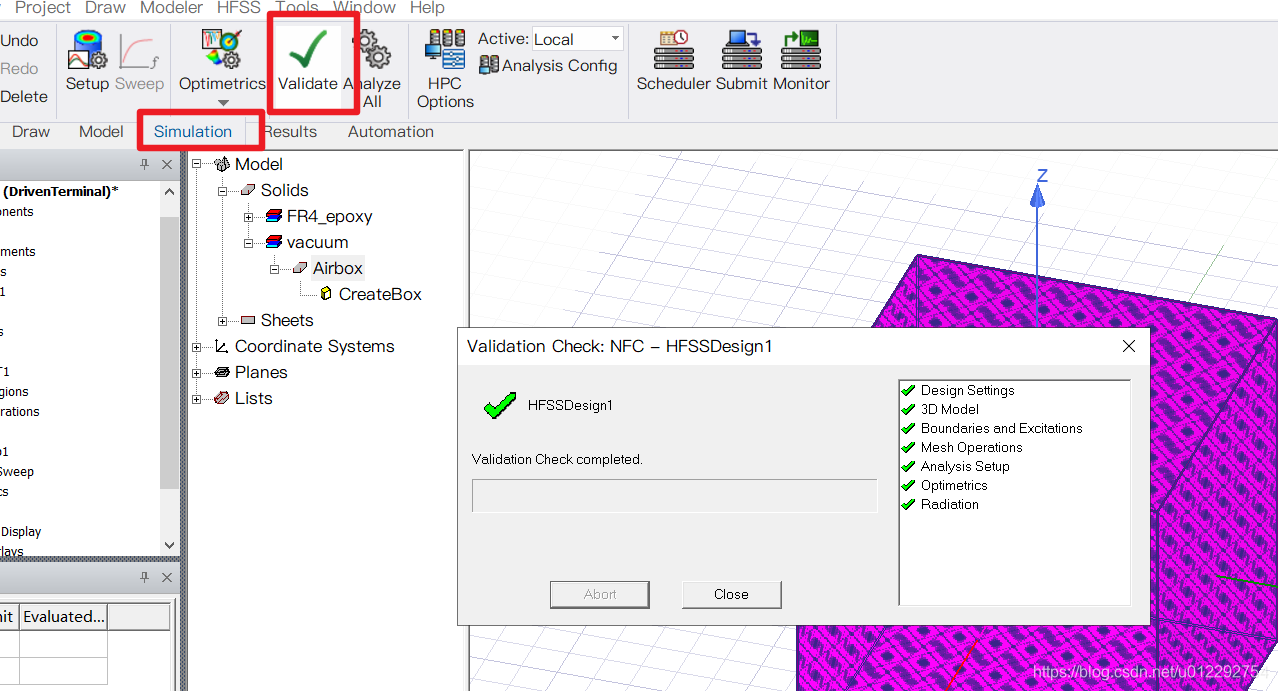Open the Modeler menu
The image size is (1278, 691).
tap(172, 8)
